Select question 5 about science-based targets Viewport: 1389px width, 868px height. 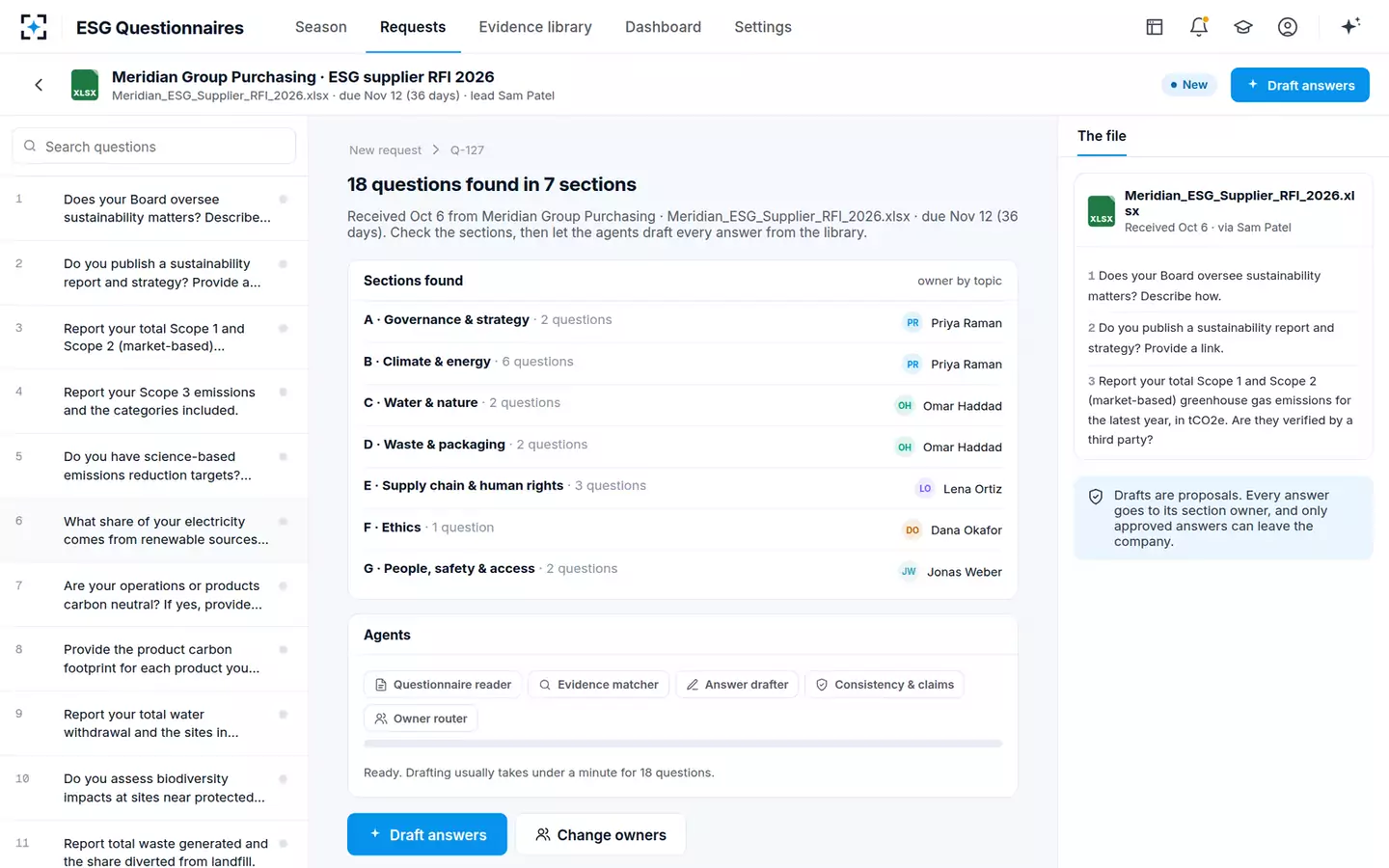point(154,466)
